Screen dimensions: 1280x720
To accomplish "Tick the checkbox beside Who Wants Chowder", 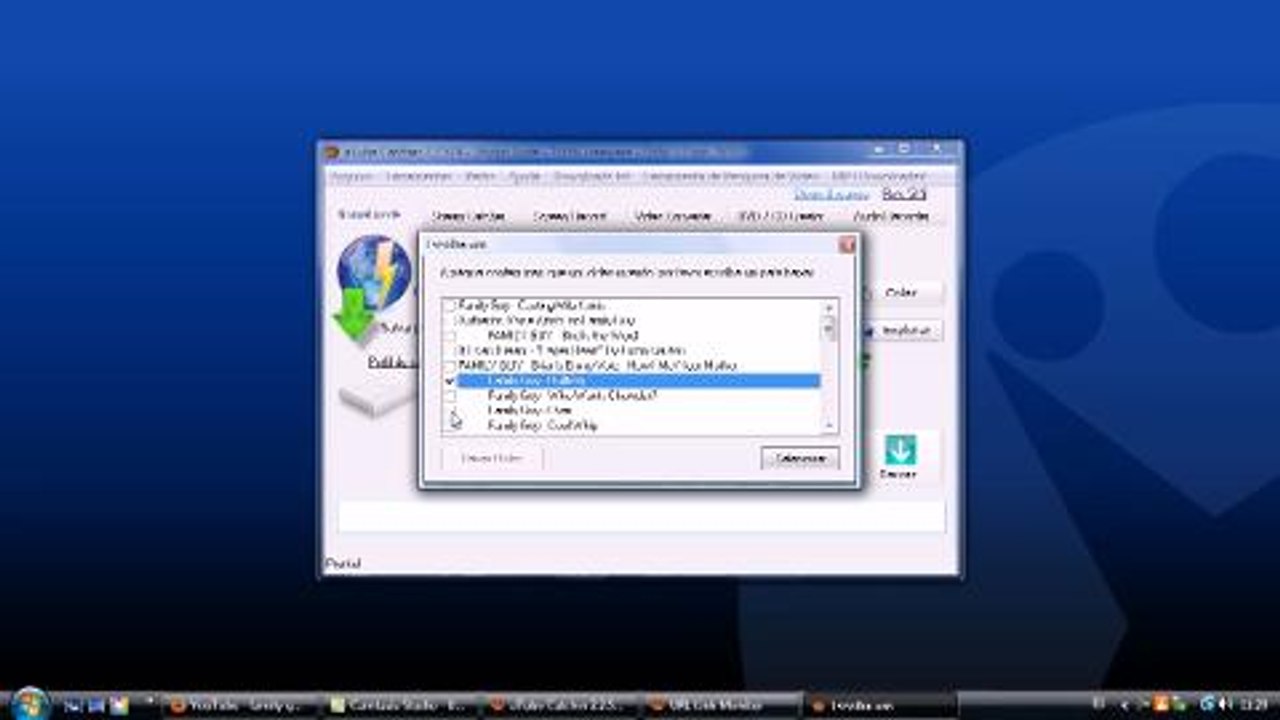I will [450, 396].
